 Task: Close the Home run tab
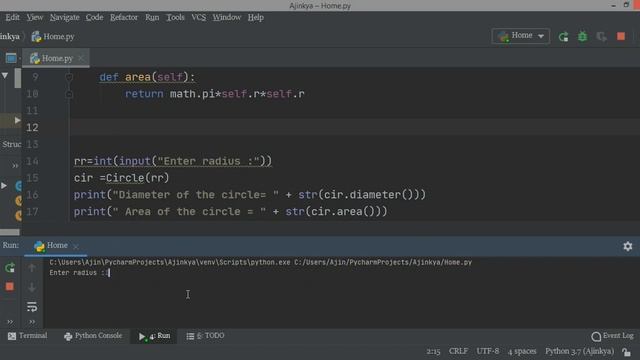coord(76,247)
